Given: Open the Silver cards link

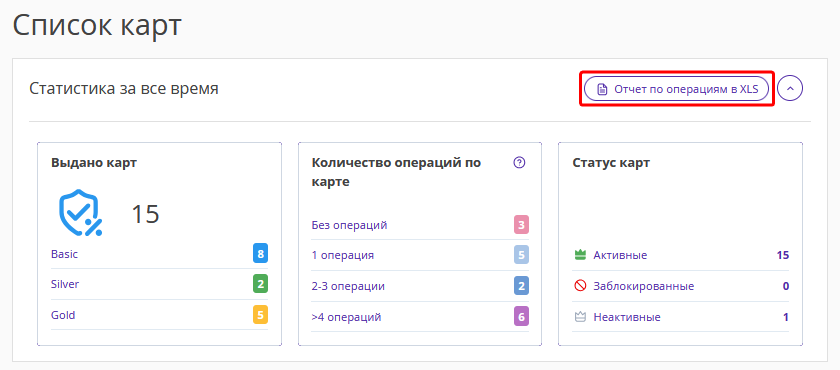Looking at the screenshot, I should [x=65, y=284].
